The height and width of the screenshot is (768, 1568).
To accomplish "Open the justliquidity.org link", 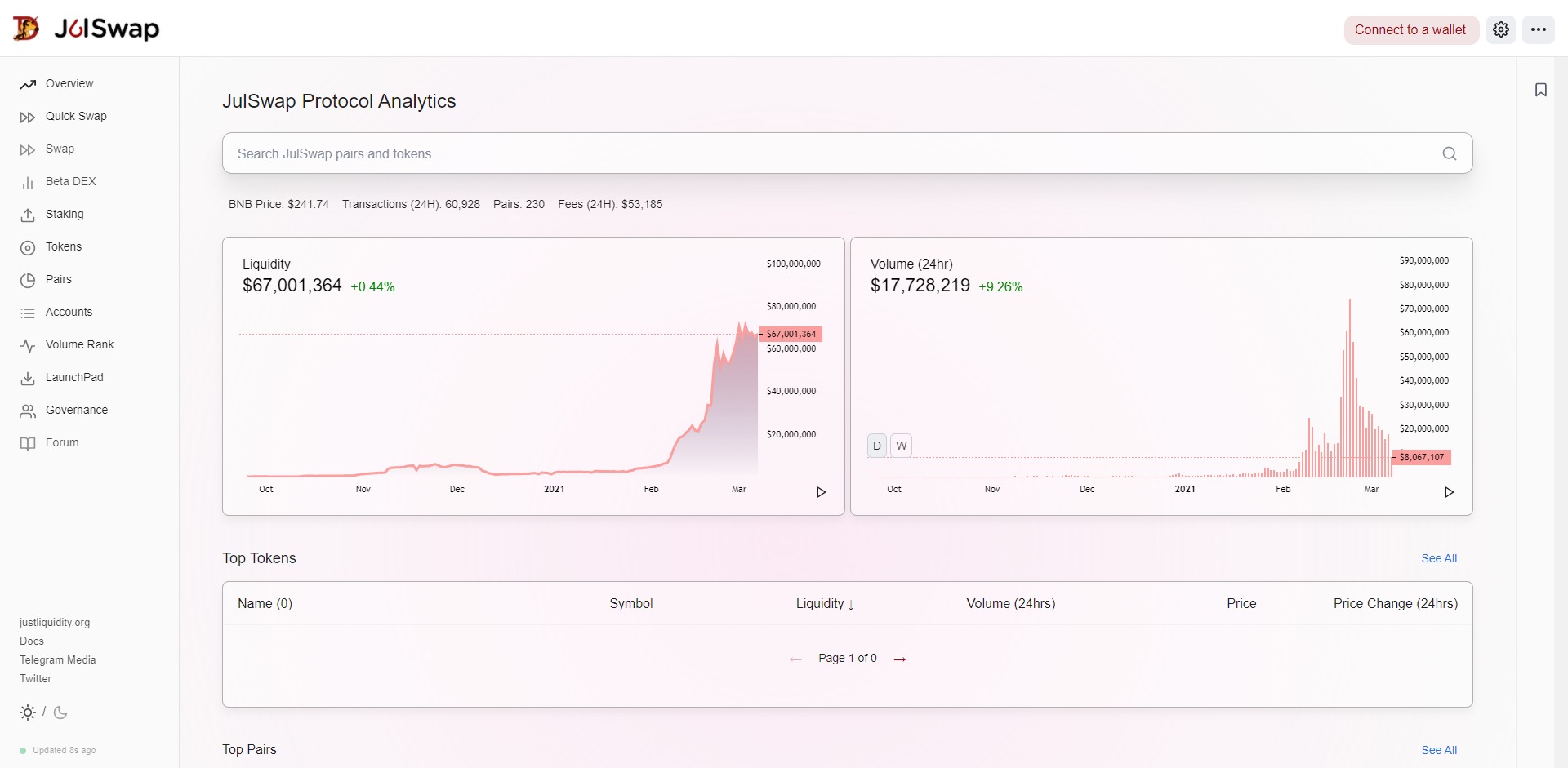I will pos(55,623).
